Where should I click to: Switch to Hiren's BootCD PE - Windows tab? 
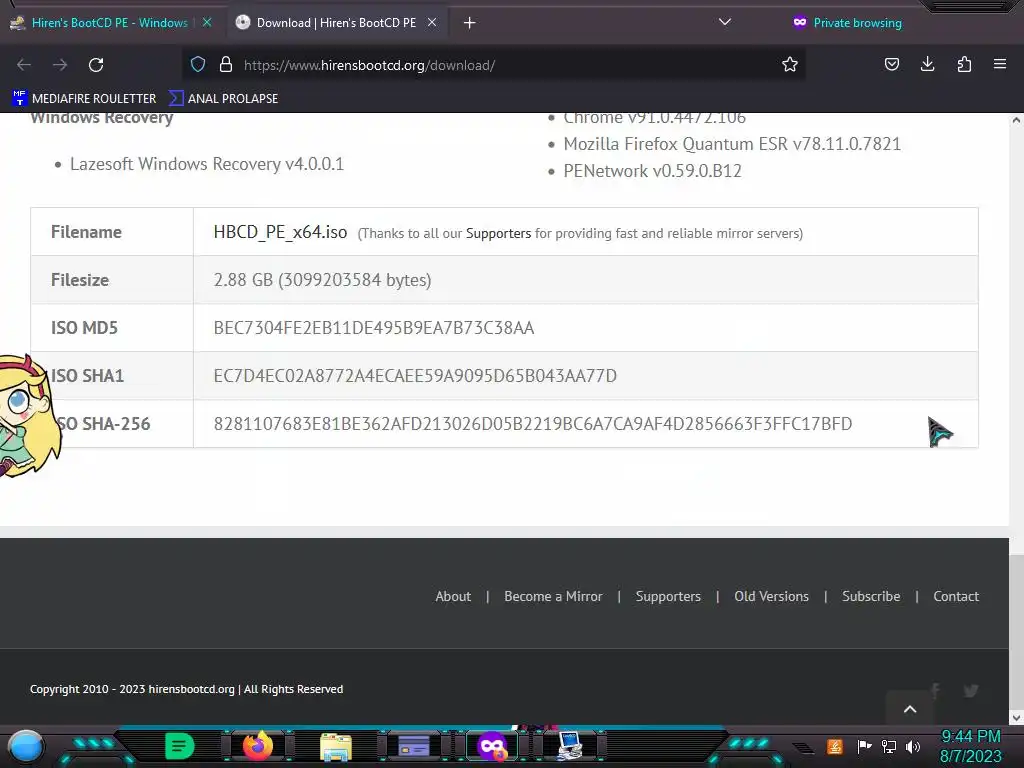109,23
